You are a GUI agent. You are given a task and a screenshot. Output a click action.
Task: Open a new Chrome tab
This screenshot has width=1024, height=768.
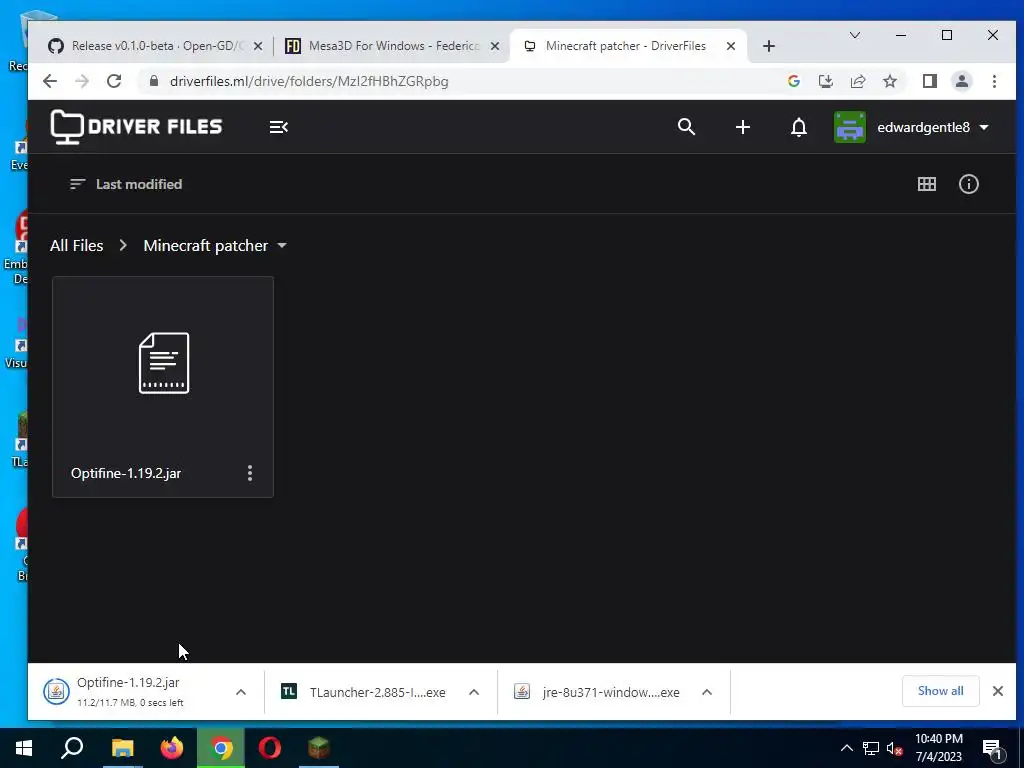click(x=769, y=46)
